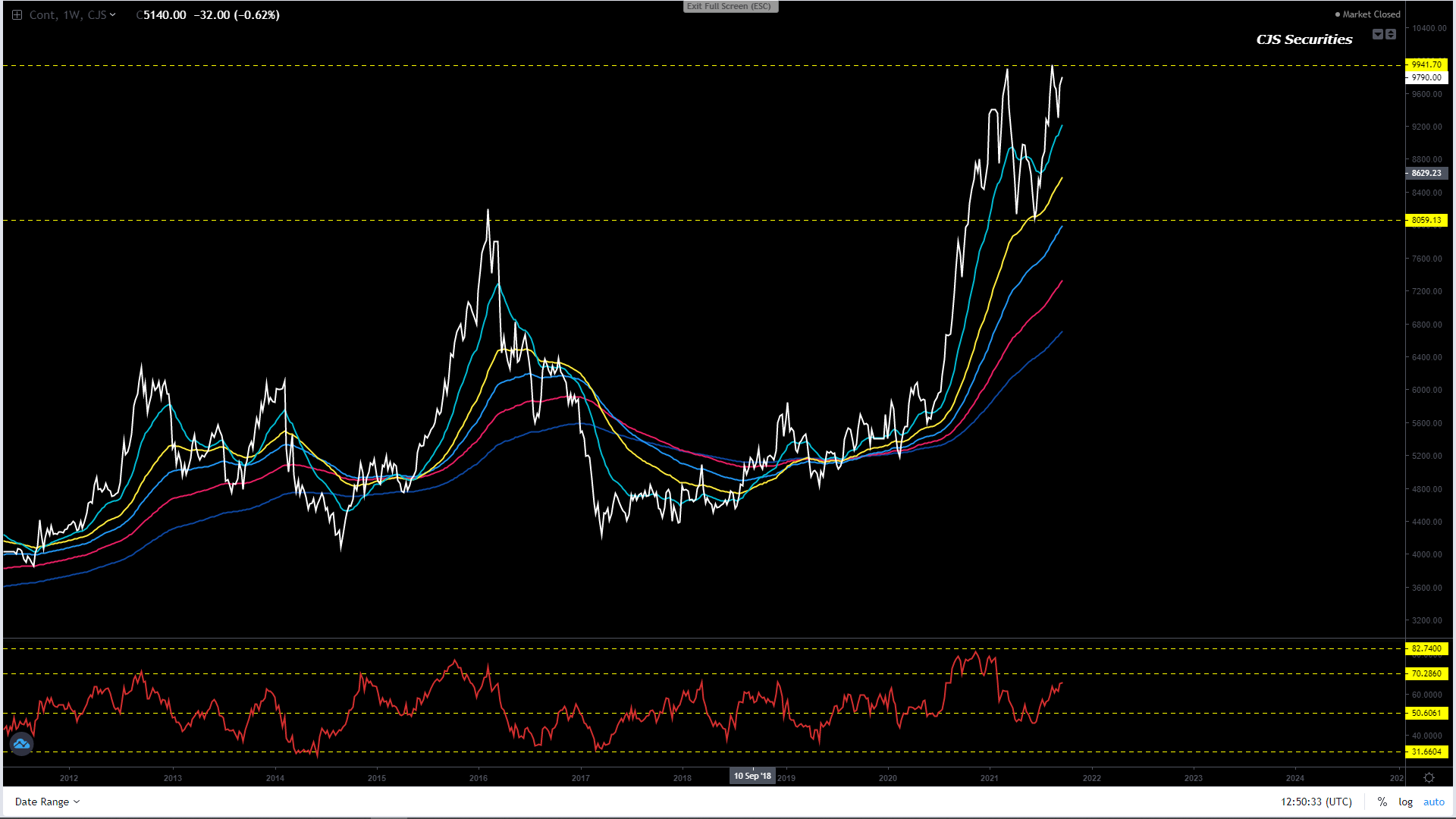The height and width of the screenshot is (819, 1456).
Task: Click the move-pane-down arrow icon
Action: (1378, 34)
